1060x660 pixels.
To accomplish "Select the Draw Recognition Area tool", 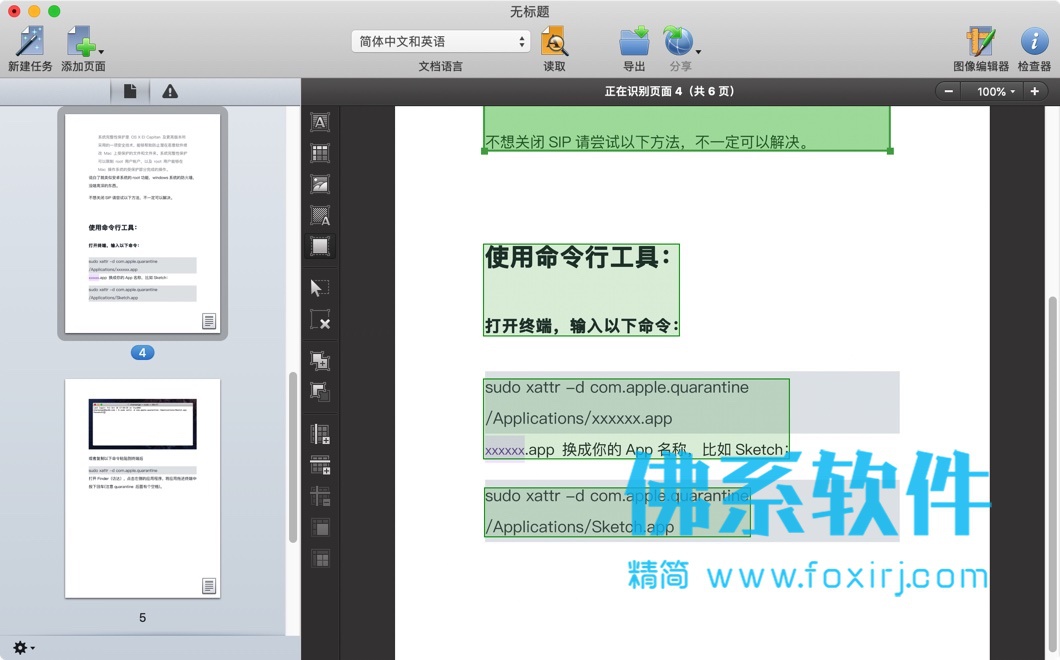I will click(x=320, y=246).
